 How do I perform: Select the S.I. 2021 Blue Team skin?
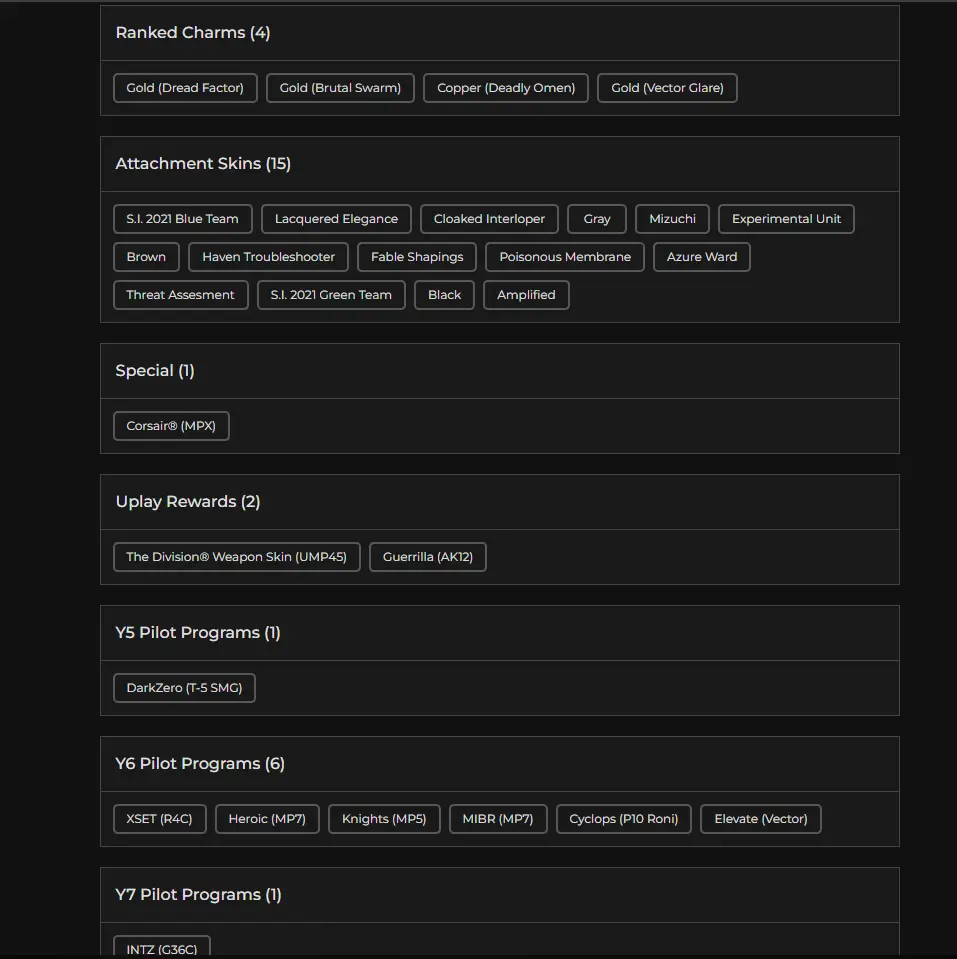[x=182, y=219]
